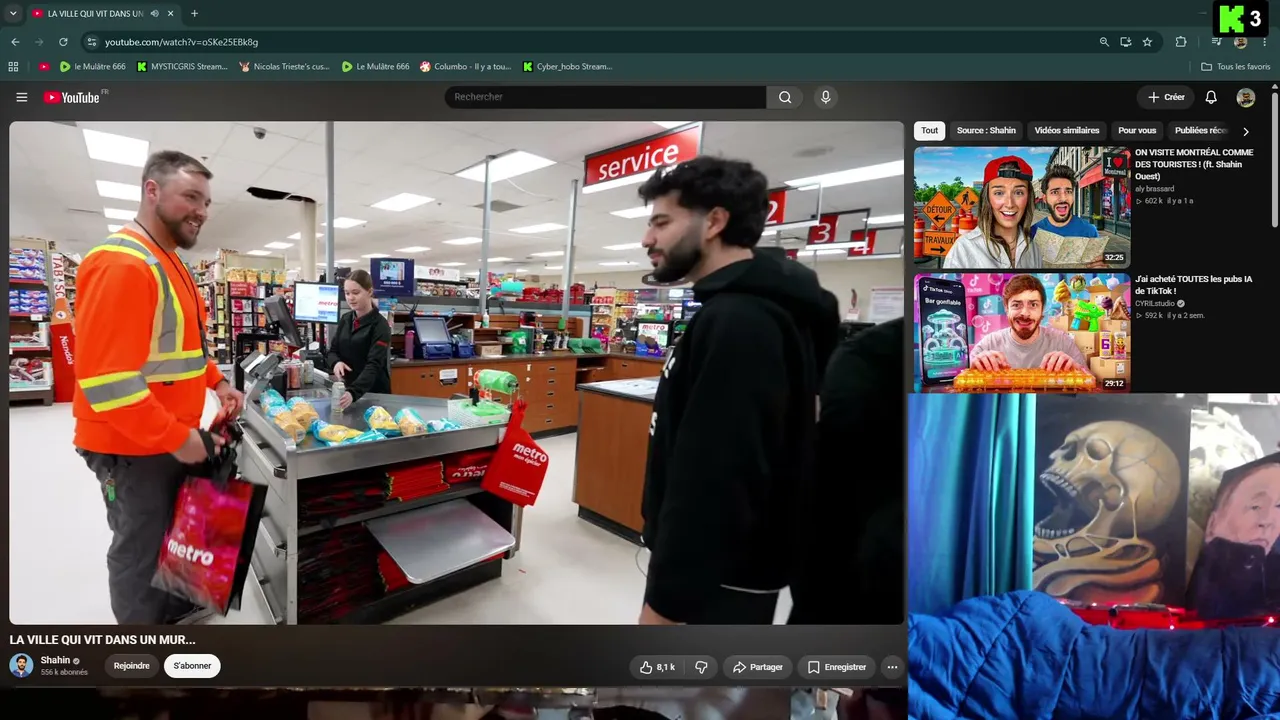1280x720 pixels.
Task: Open the YouTube guide hamburger menu
Action: (x=21, y=97)
